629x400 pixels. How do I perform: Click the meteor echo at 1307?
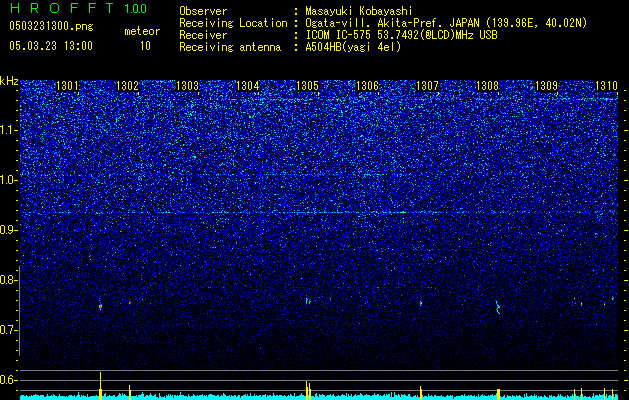pyautogui.click(x=421, y=303)
